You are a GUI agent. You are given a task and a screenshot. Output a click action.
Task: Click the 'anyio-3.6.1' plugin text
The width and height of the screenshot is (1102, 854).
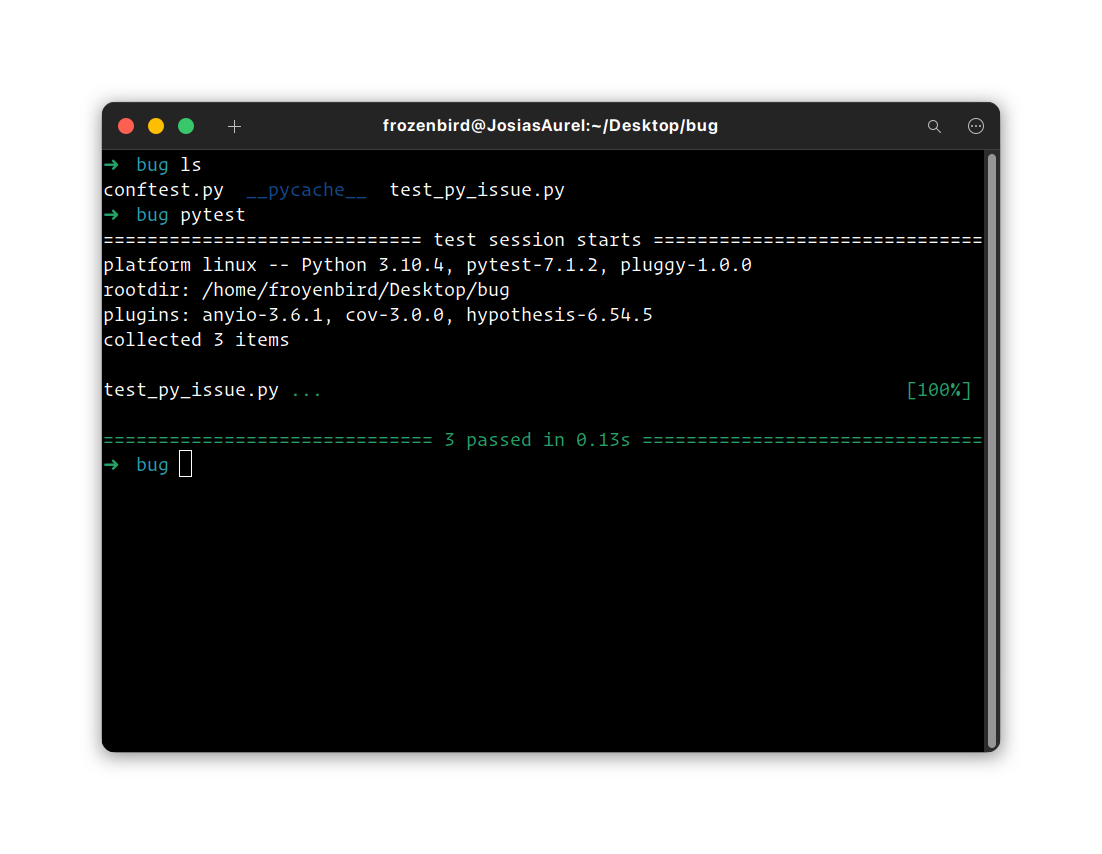click(x=263, y=315)
